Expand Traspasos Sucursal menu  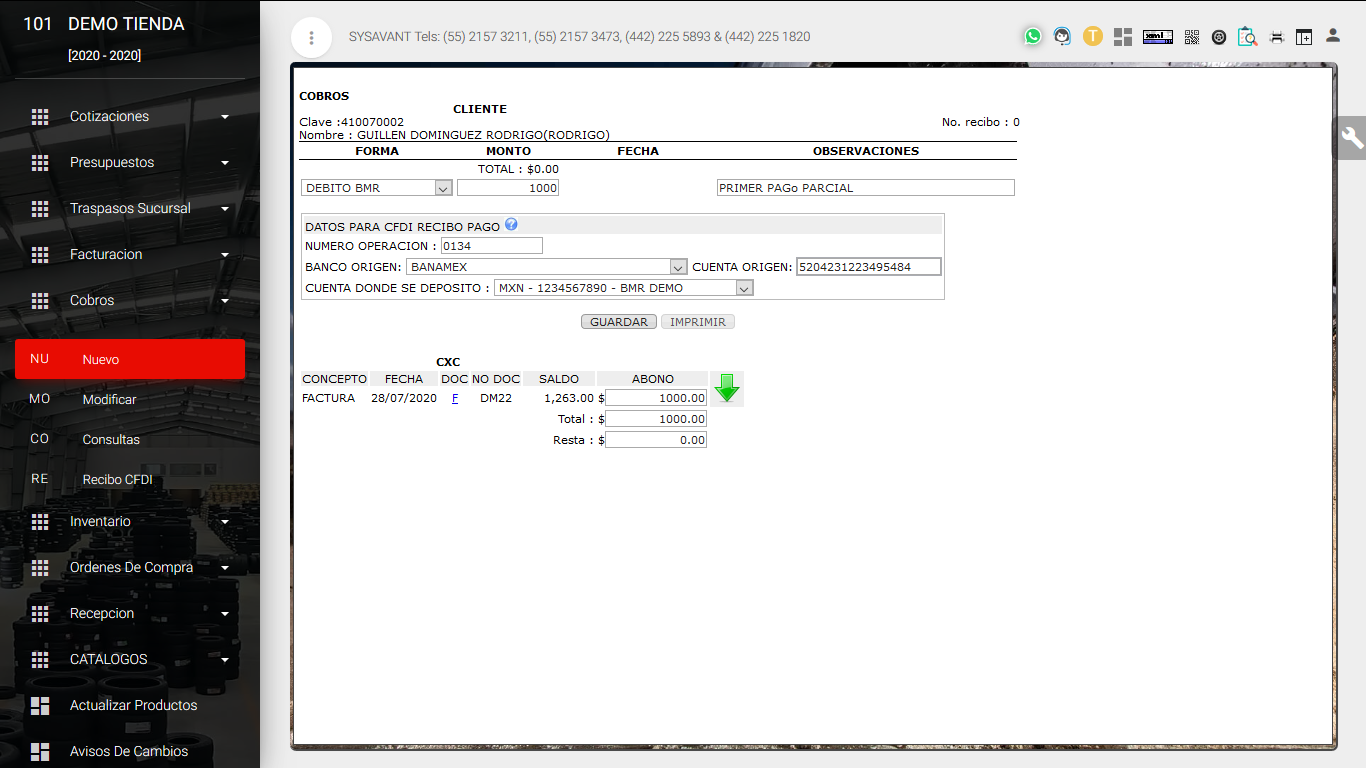tap(225, 209)
